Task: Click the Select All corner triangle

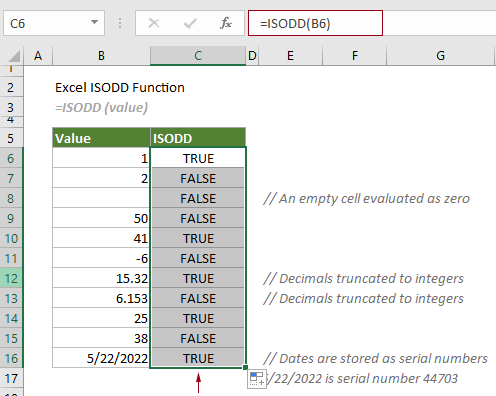Action: click(14, 56)
